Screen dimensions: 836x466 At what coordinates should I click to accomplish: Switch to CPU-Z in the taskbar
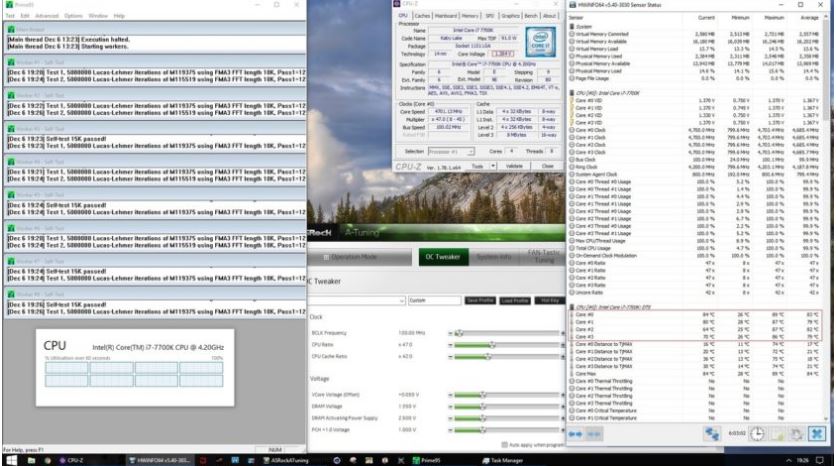coord(72,460)
